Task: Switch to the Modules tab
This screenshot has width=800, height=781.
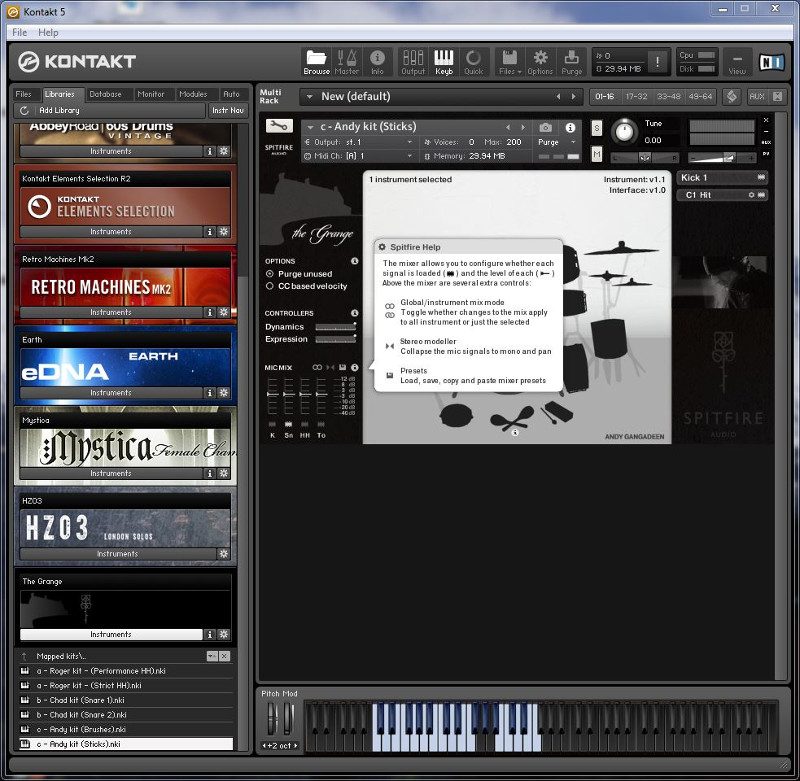Action: tap(193, 94)
